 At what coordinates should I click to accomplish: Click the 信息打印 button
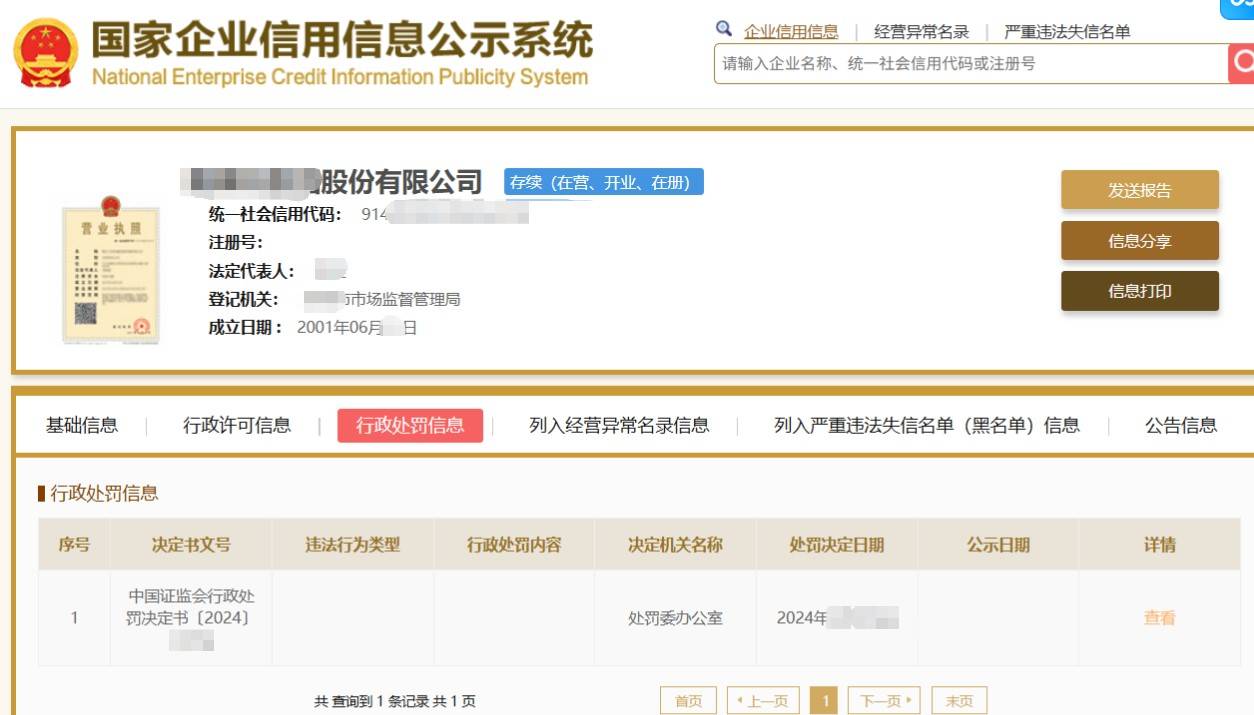click(1139, 291)
